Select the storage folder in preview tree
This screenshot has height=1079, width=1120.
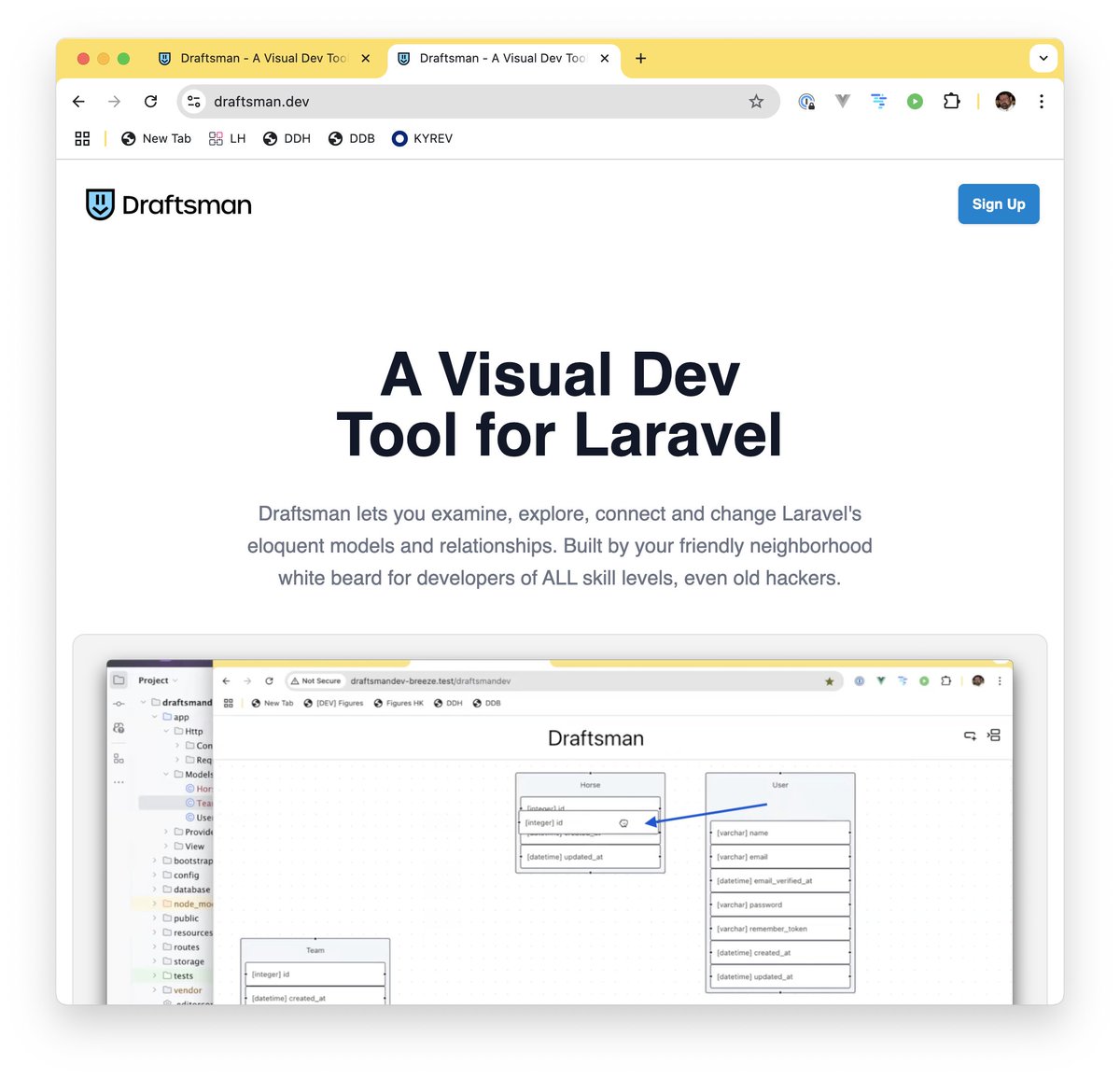coord(183,961)
